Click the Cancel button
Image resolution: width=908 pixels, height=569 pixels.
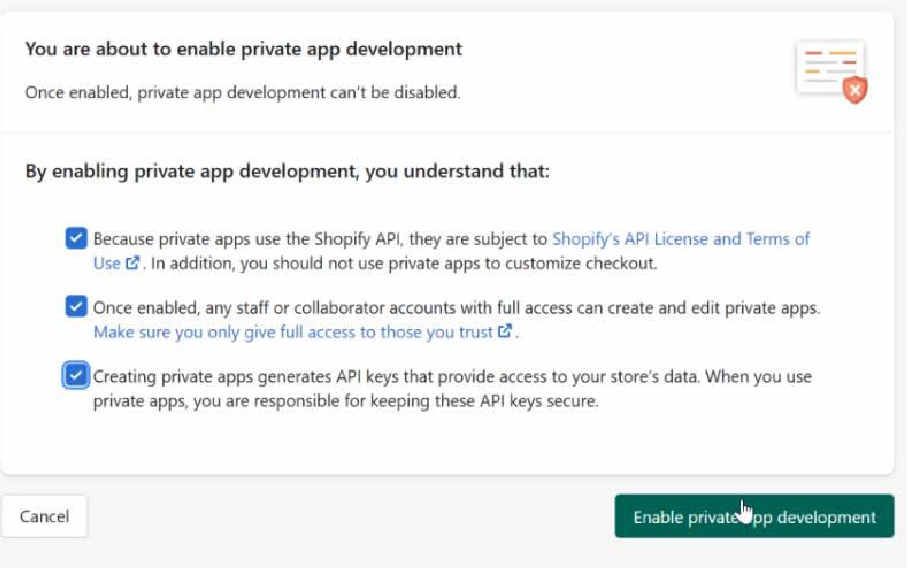[44, 516]
